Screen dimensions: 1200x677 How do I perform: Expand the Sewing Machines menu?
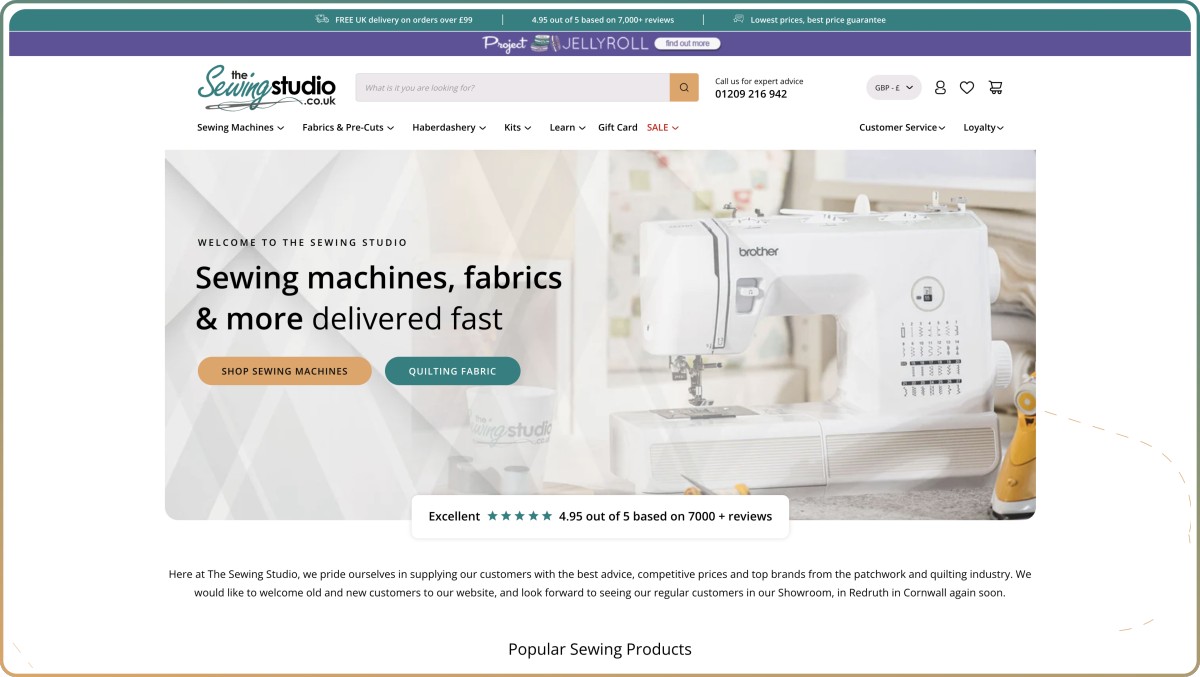point(239,127)
